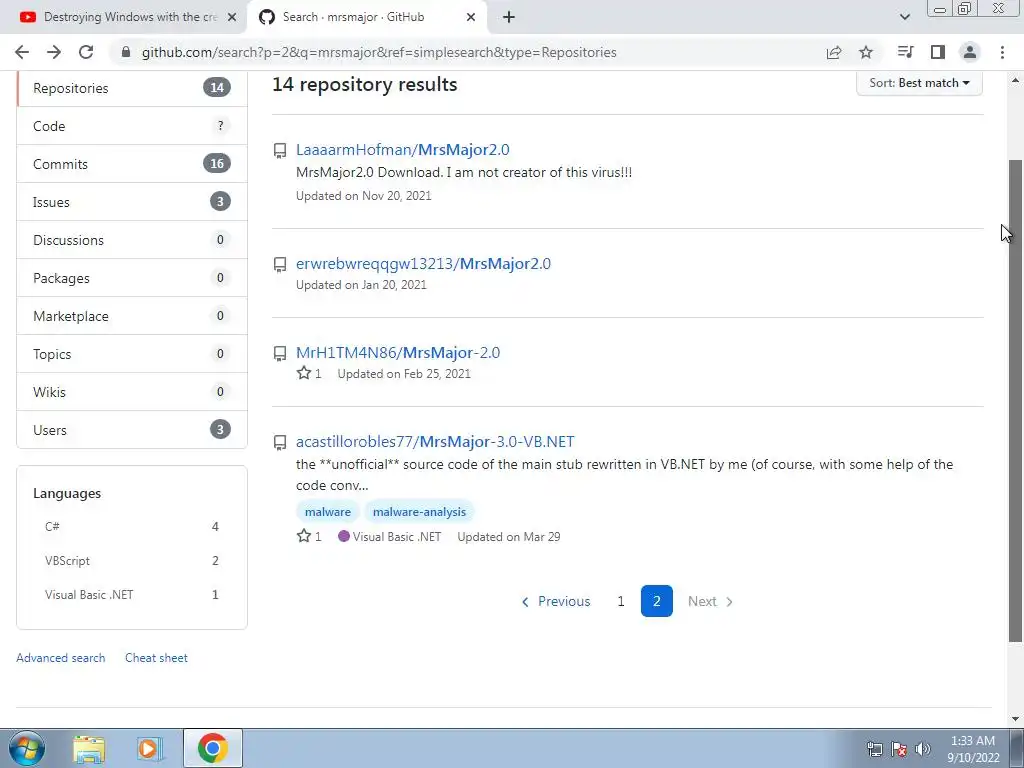Open the Sort: Best match dropdown
Viewport: 1024px width, 768px height.
tap(919, 83)
